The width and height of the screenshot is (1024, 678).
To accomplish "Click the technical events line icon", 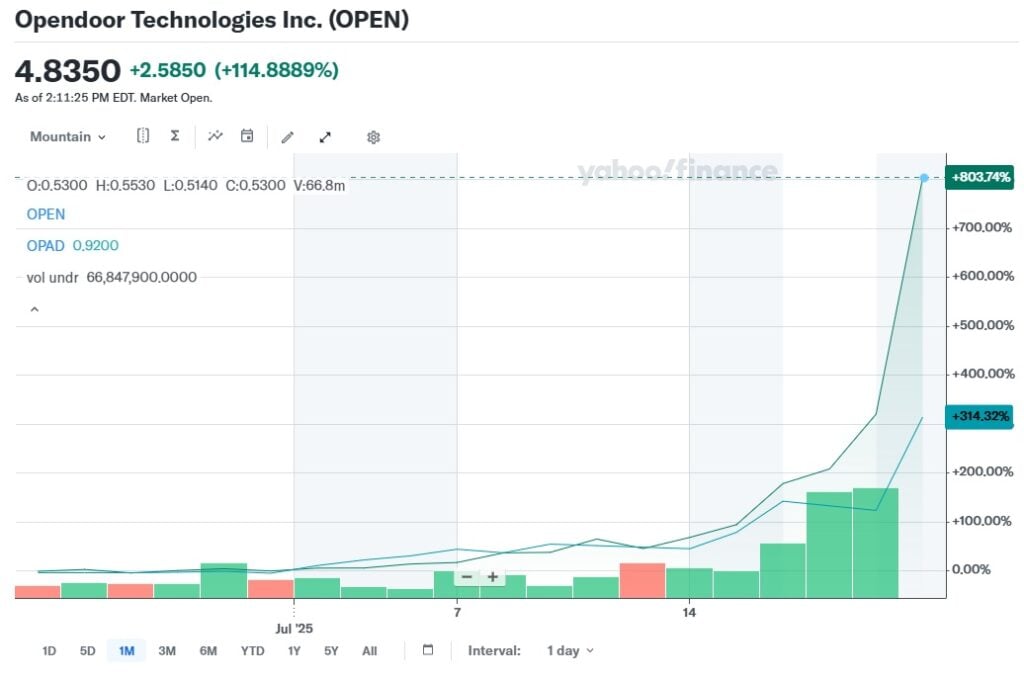I will [x=215, y=136].
